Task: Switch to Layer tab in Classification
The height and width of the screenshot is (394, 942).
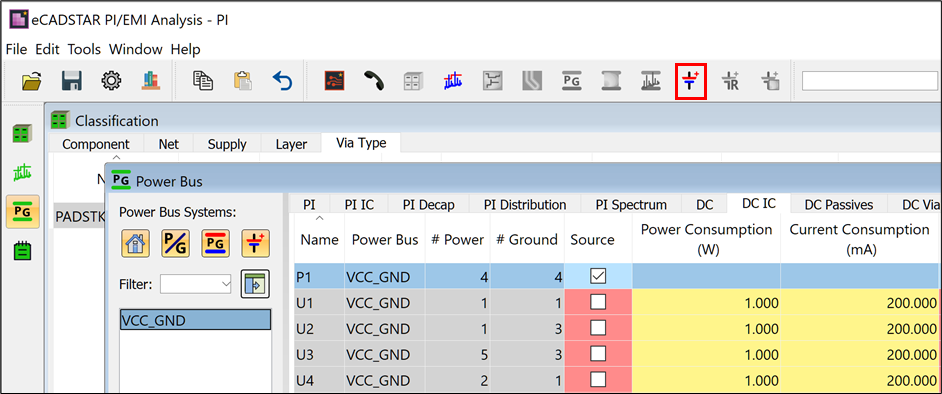Action: (291, 144)
